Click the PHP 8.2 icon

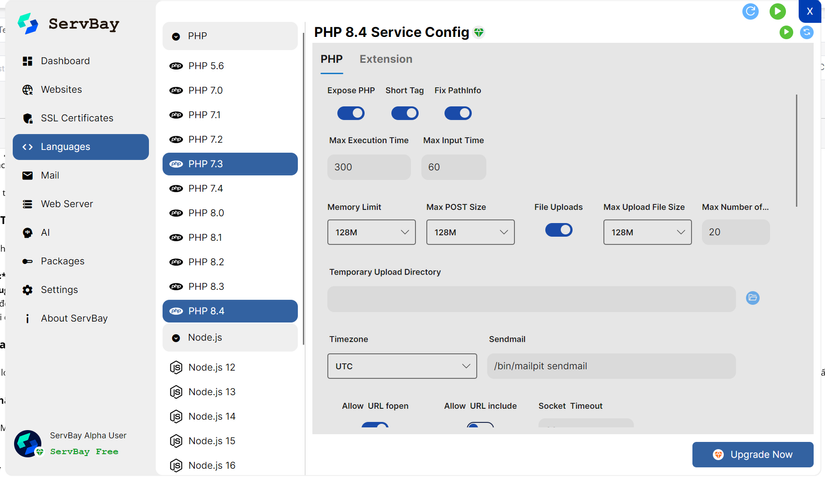176,262
